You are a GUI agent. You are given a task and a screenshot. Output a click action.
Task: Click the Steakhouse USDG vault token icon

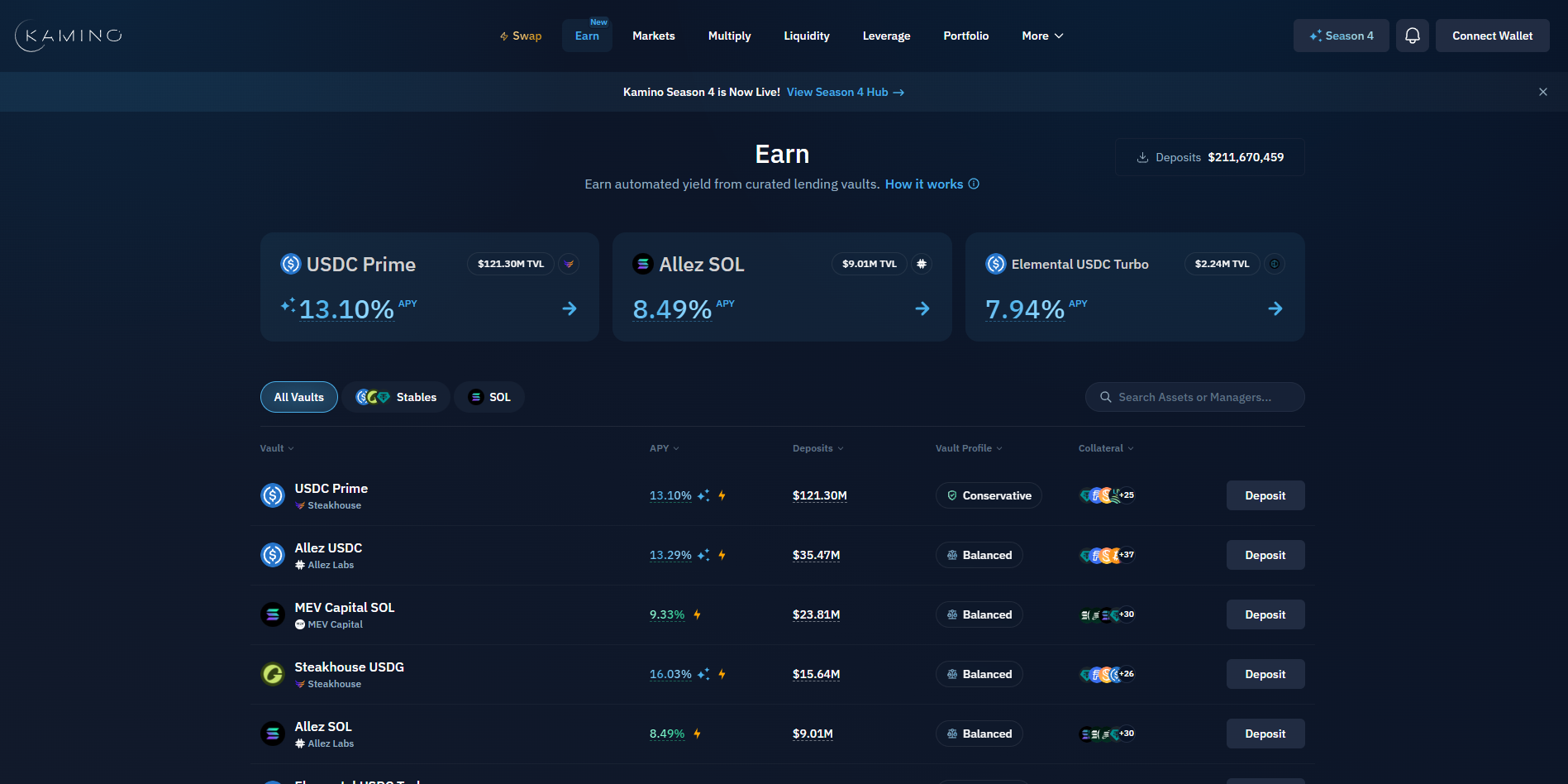point(273,674)
